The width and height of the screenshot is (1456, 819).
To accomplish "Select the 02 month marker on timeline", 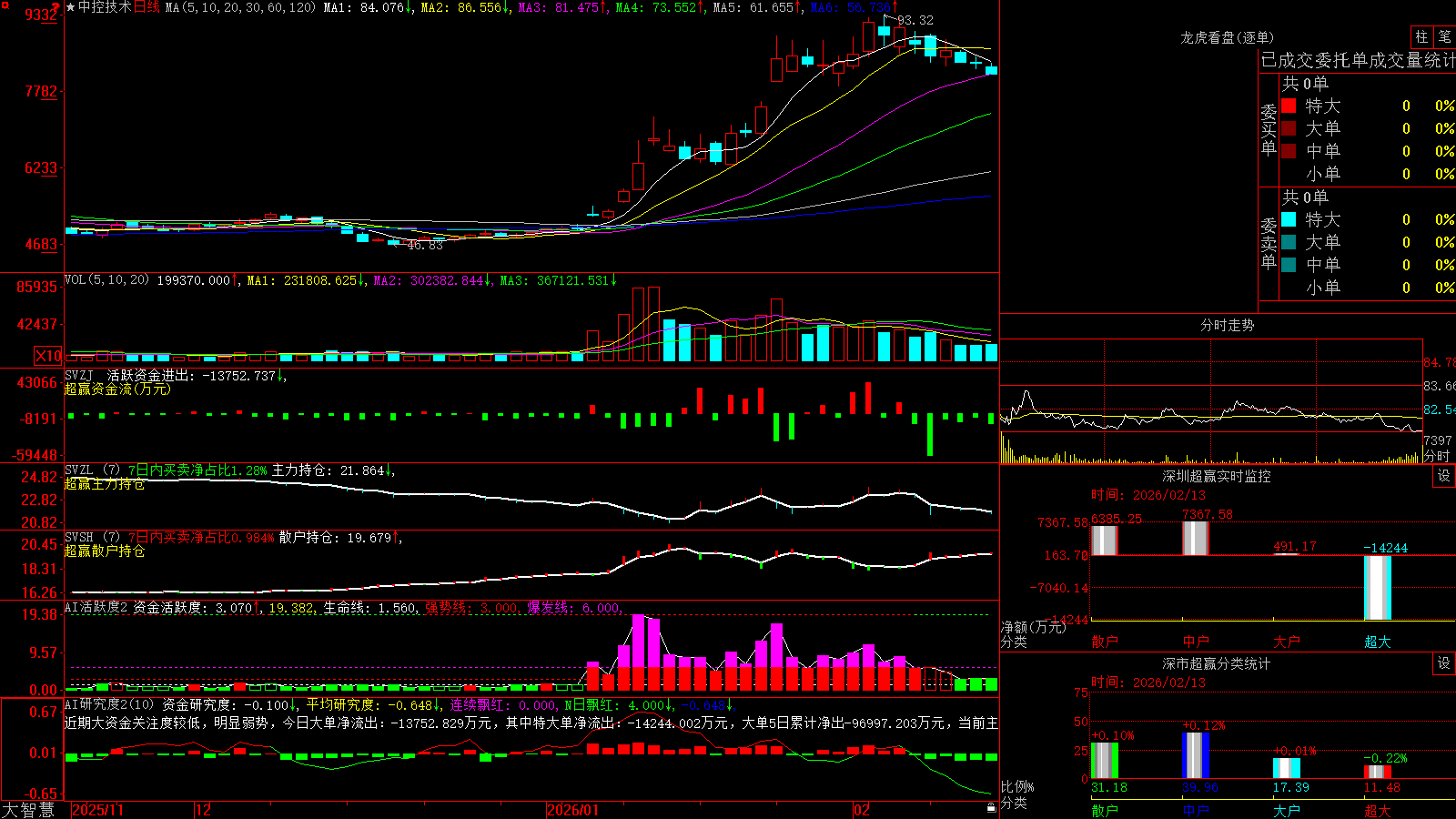I will pyautogui.click(x=862, y=810).
